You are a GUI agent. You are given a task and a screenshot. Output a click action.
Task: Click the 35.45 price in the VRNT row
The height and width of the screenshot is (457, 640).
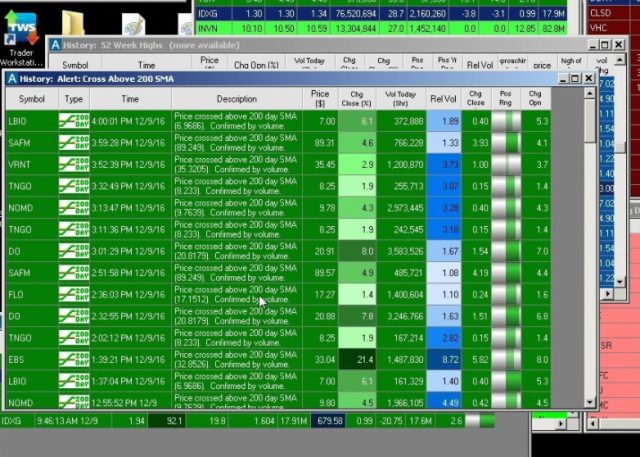pos(320,164)
